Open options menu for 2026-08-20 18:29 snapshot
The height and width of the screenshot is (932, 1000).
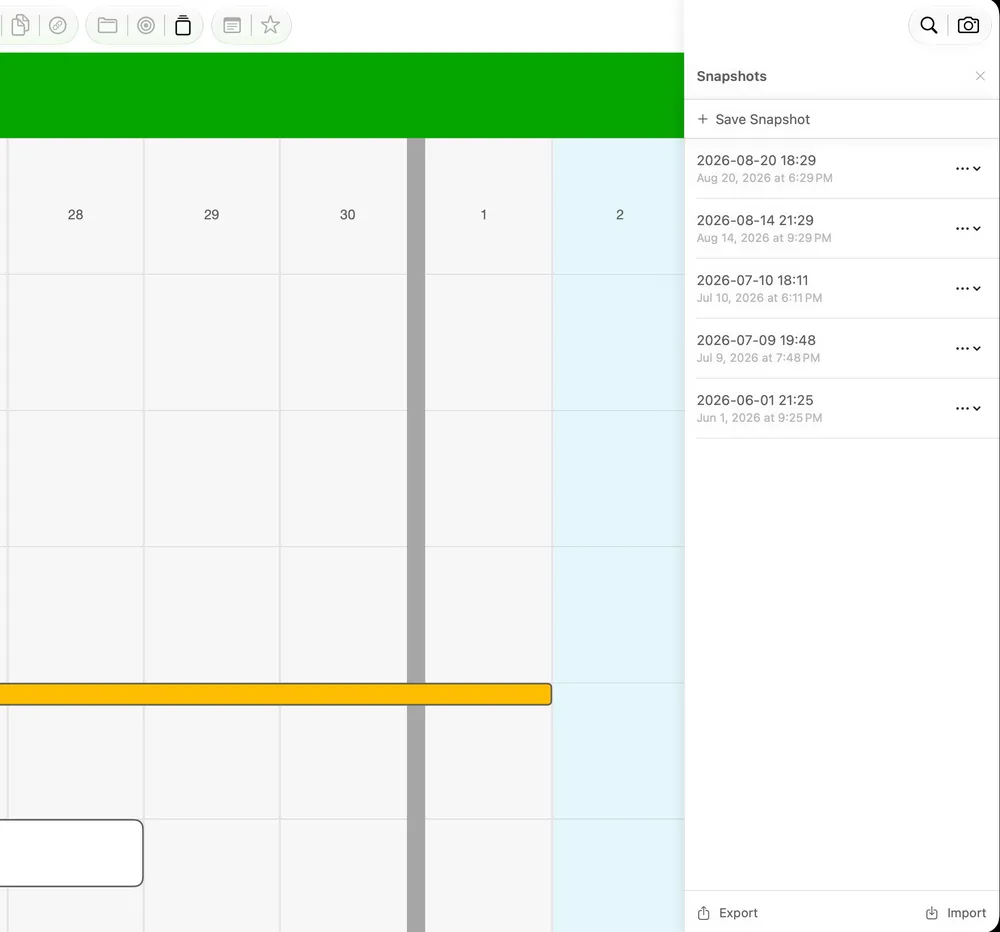(968, 168)
